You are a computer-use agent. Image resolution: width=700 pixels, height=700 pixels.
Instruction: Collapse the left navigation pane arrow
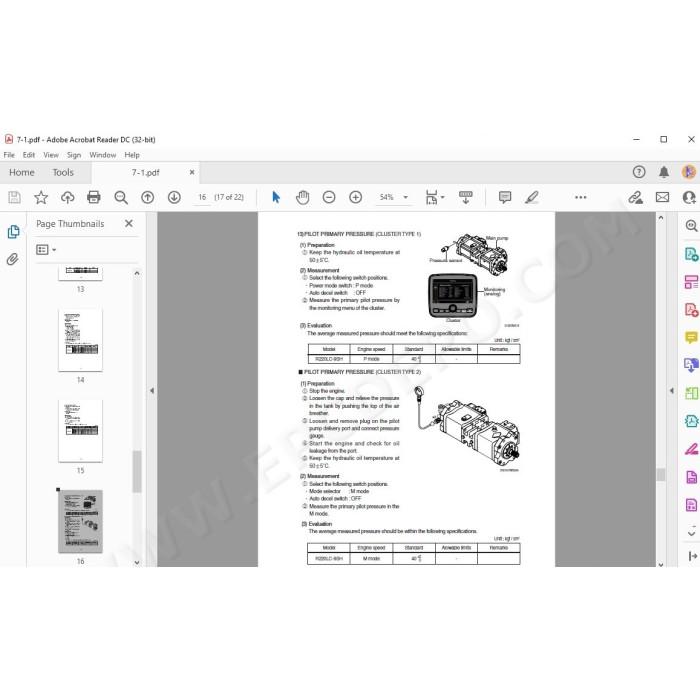click(152, 391)
